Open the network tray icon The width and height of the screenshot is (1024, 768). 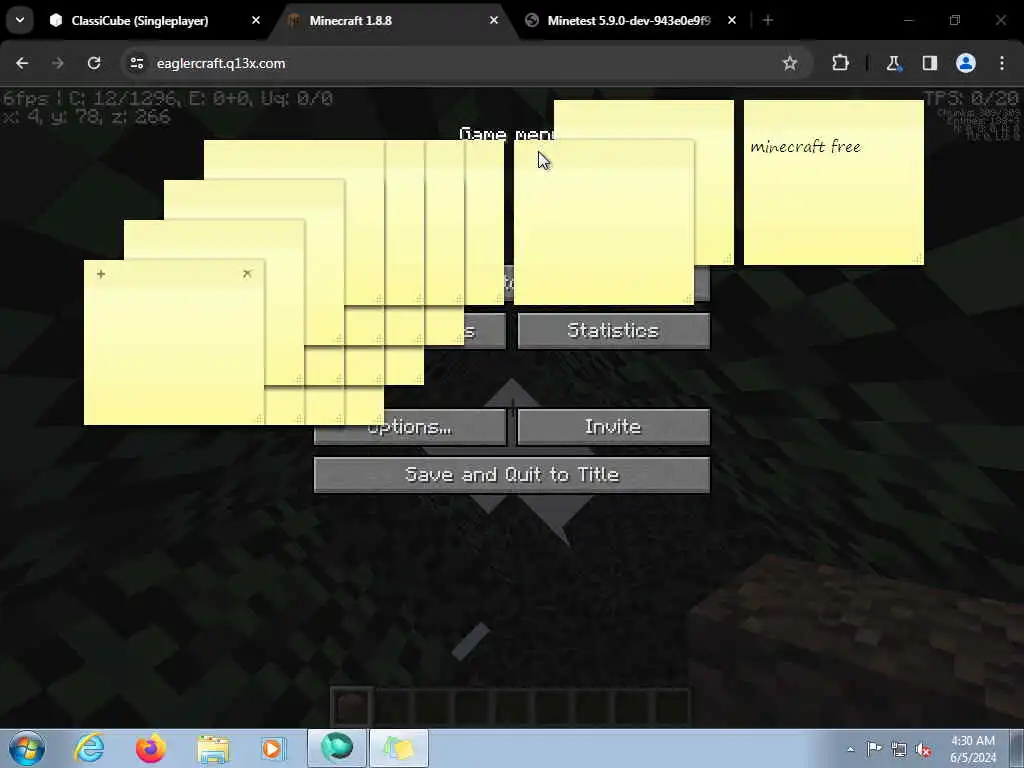[899, 749]
